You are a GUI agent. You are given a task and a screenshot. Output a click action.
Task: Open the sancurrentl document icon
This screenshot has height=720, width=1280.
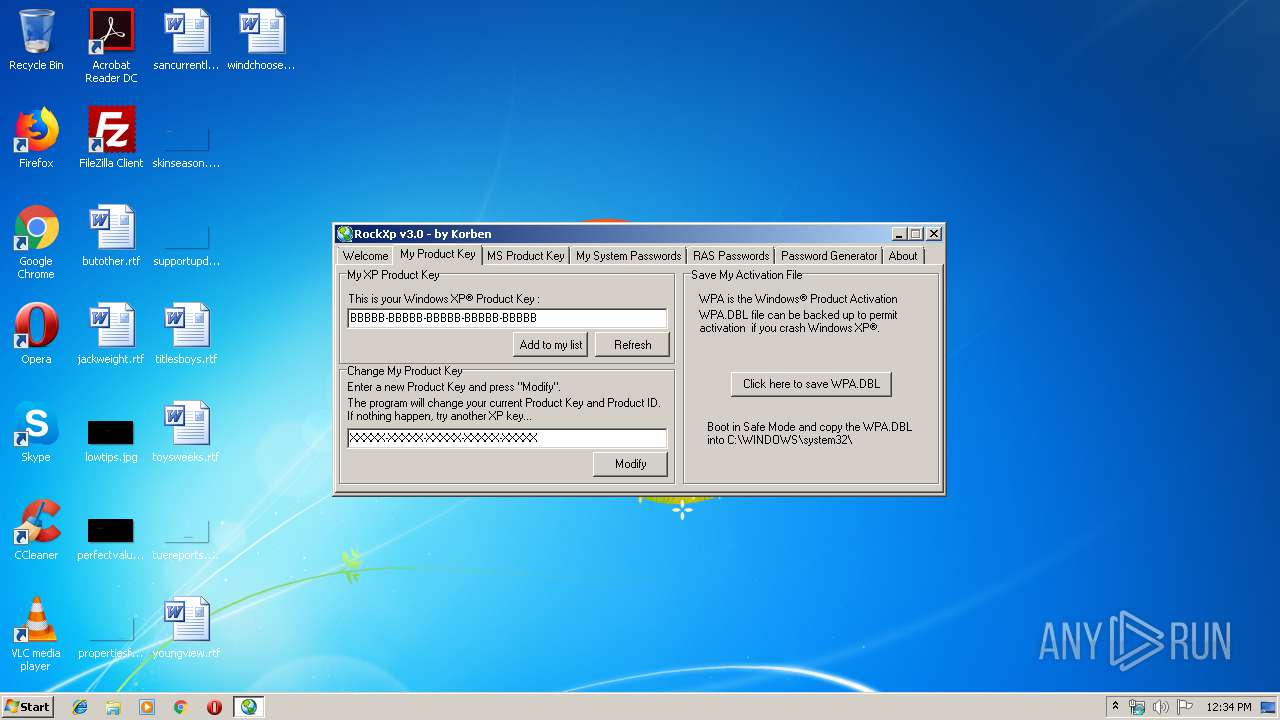[x=186, y=40]
